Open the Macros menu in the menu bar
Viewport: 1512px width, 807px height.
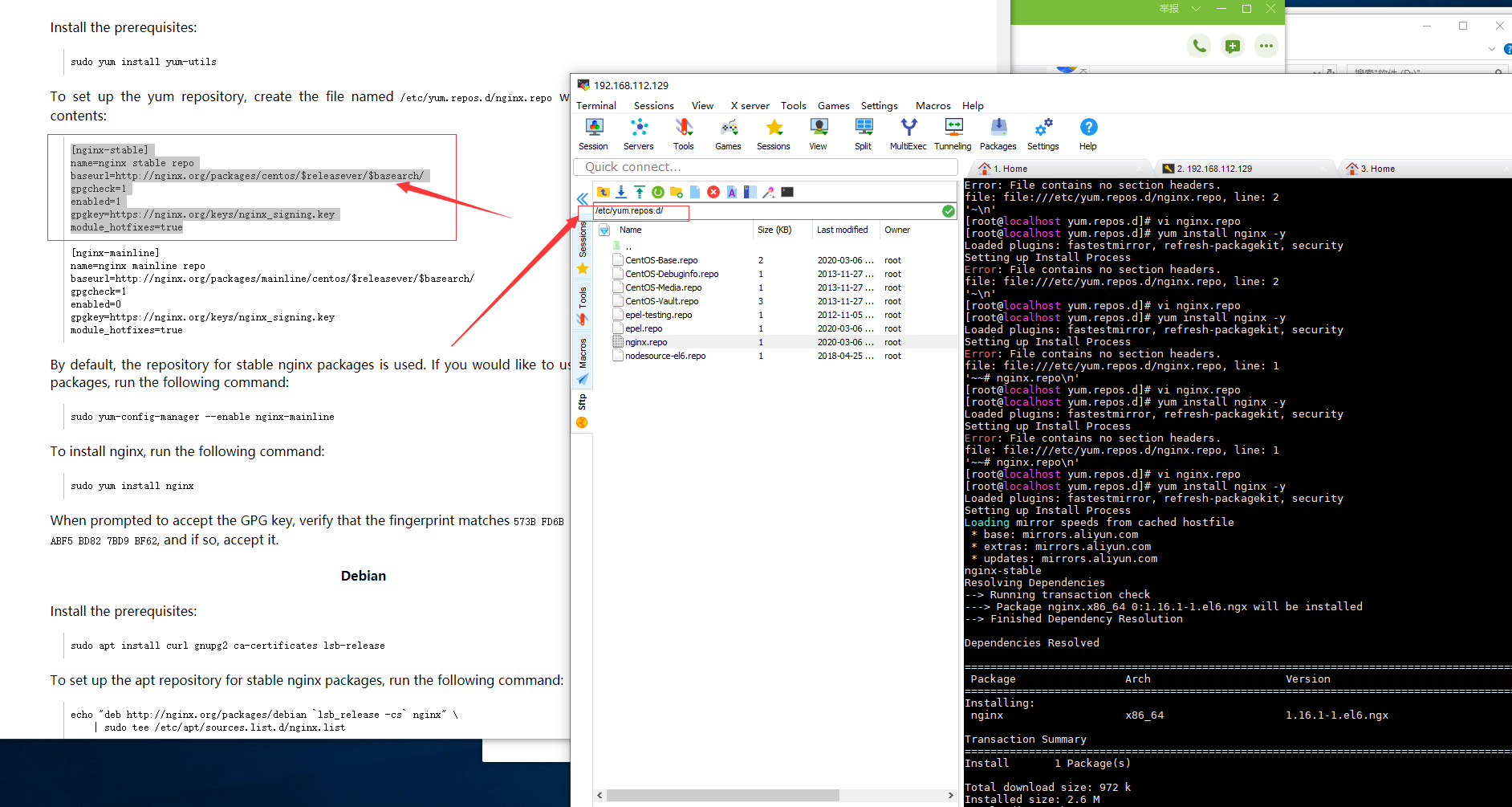tap(933, 105)
